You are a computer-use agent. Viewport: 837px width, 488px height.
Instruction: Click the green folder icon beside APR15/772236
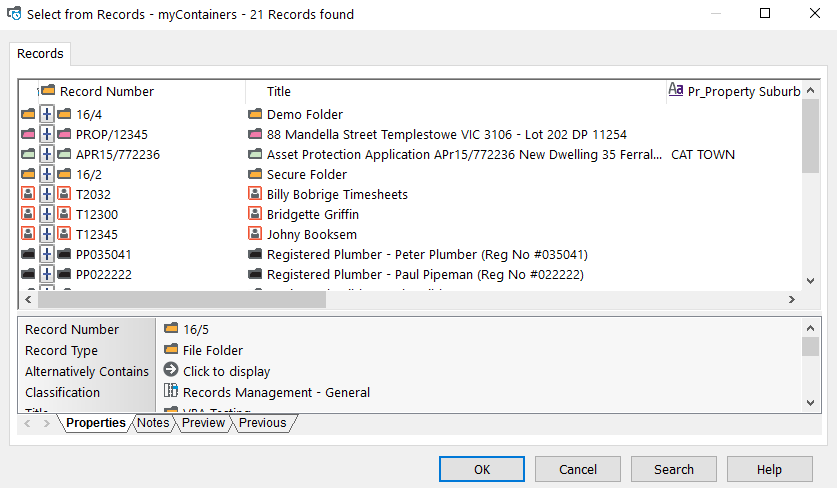click(x=64, y=155)
